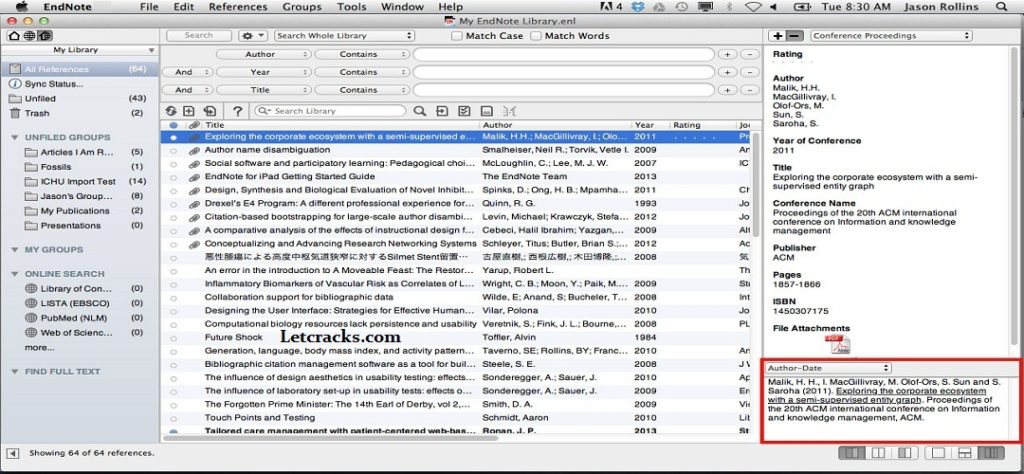Collapse sidebar with bottom-left arrow button
Viewport: 1024px width, 474px height.
click(14, 452)
